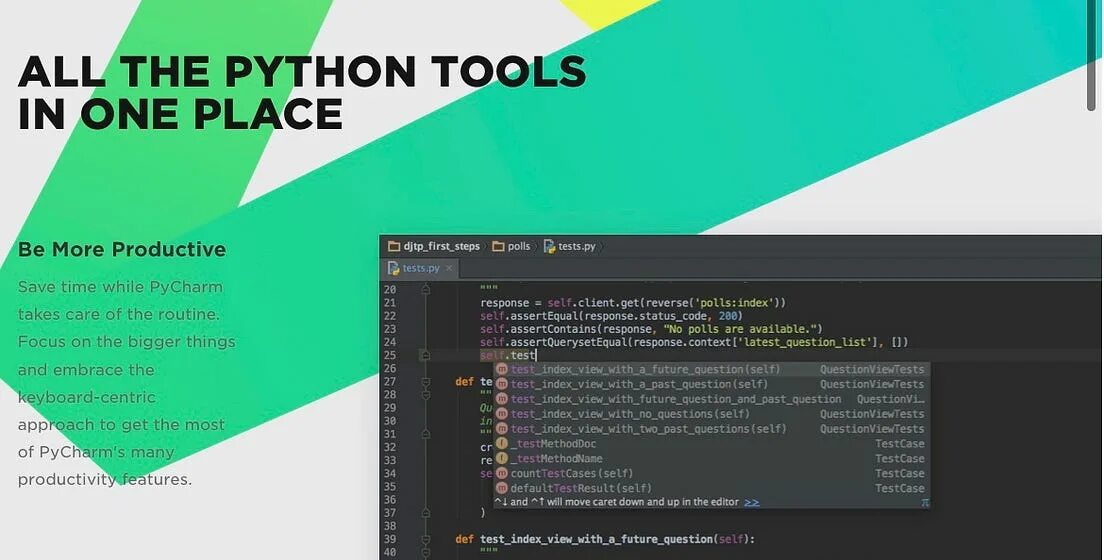Click the self.assertContains code line
Viewport: 1104px width, 560px height.
(651, 329)
